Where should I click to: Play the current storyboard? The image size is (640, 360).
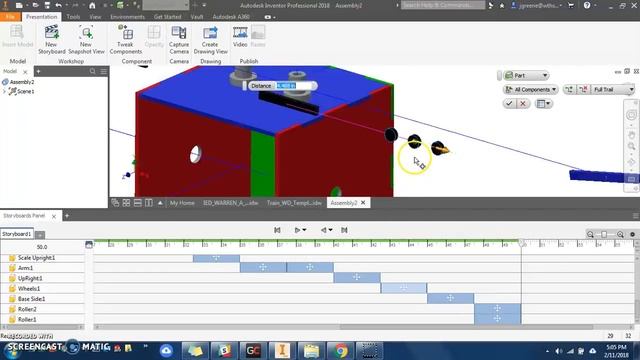coord(297,230)
